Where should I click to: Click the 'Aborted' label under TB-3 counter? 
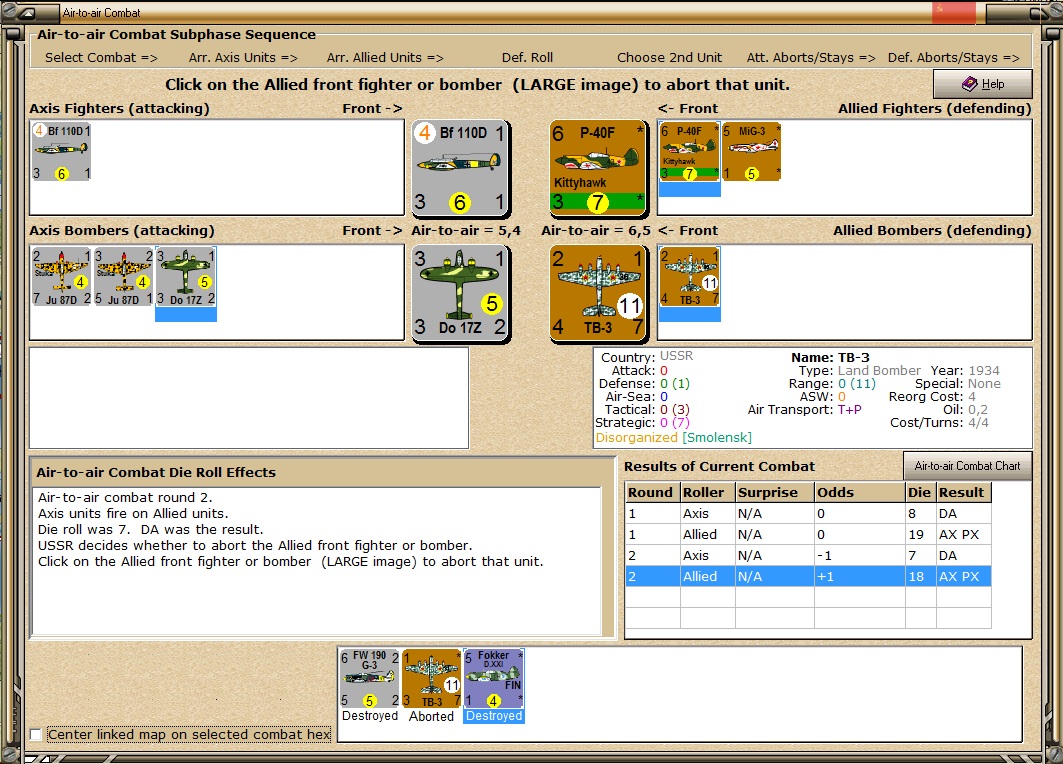coord(432,716)
